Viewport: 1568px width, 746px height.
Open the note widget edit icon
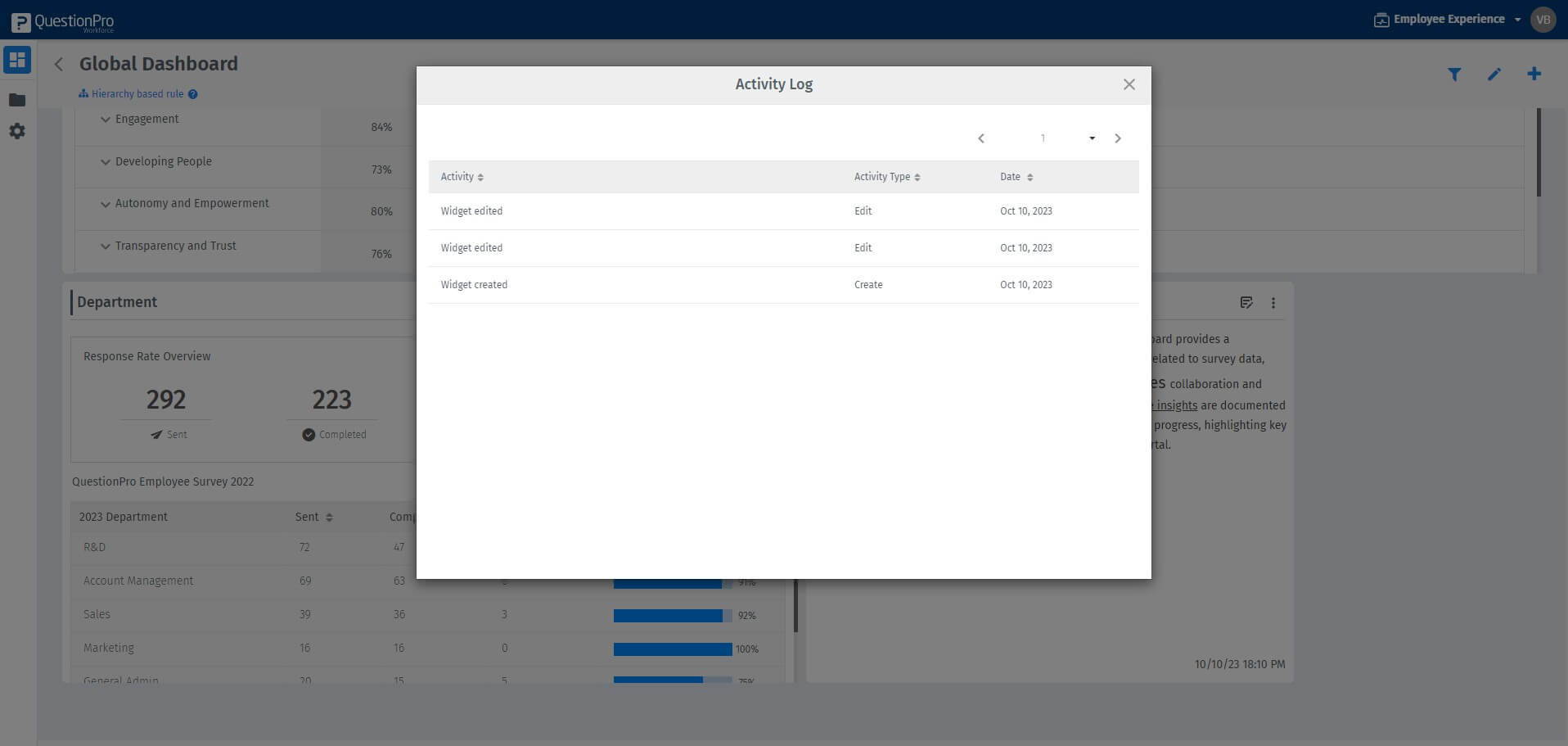click(x=1246, y=303)
